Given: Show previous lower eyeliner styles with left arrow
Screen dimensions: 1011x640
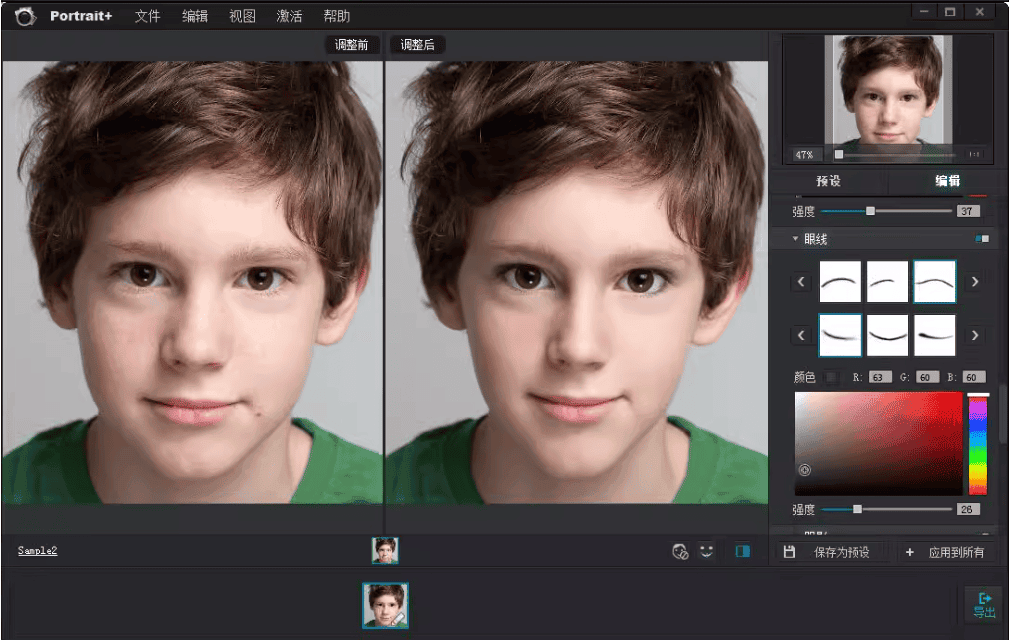Looking at the screenshot, I should pyautogui.click(x=801, y=335).
